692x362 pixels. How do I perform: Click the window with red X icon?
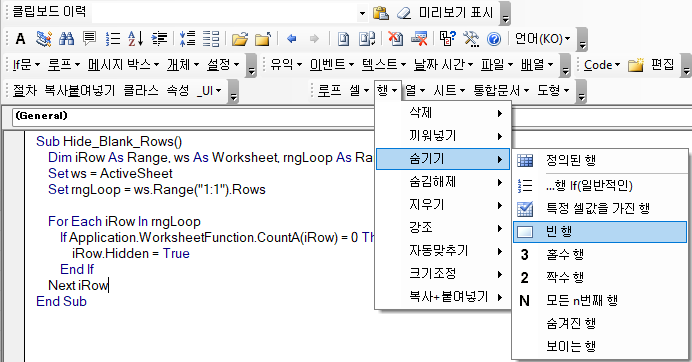[419, 39]
